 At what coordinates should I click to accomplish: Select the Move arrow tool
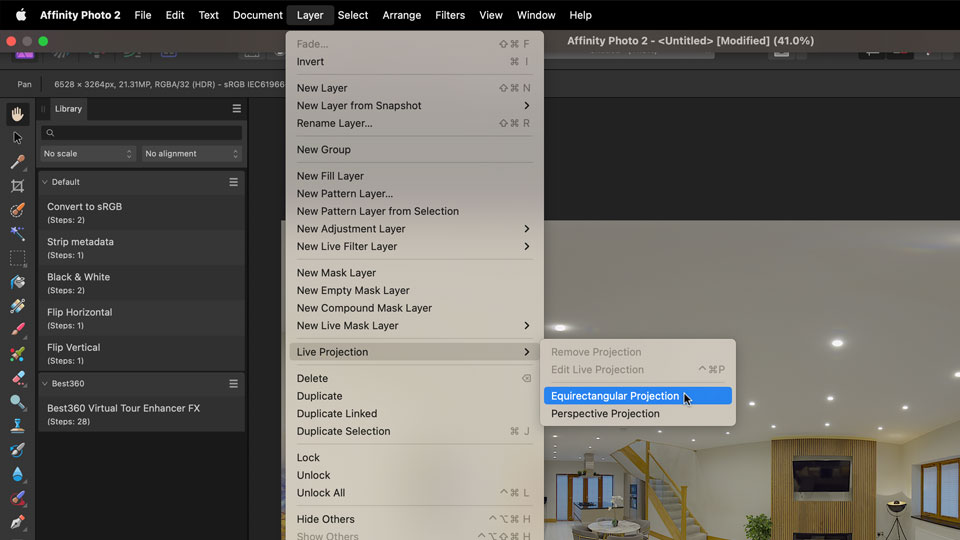click(17, 138)
